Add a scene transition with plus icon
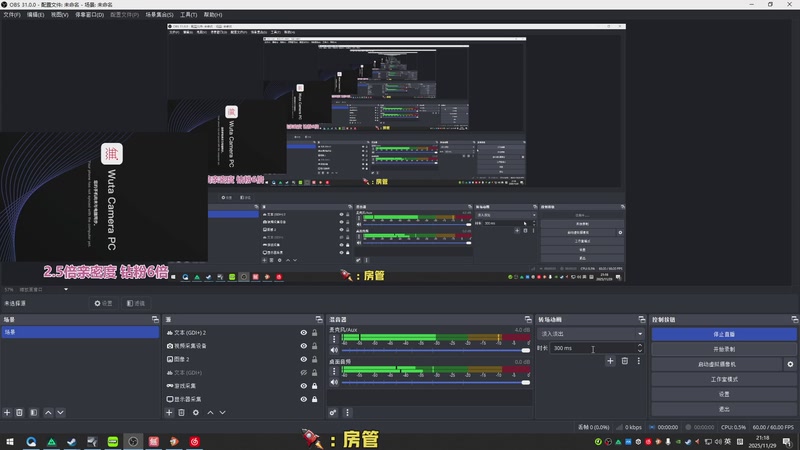The width and height of the screenshot is (800, 450). coord(610,361)
